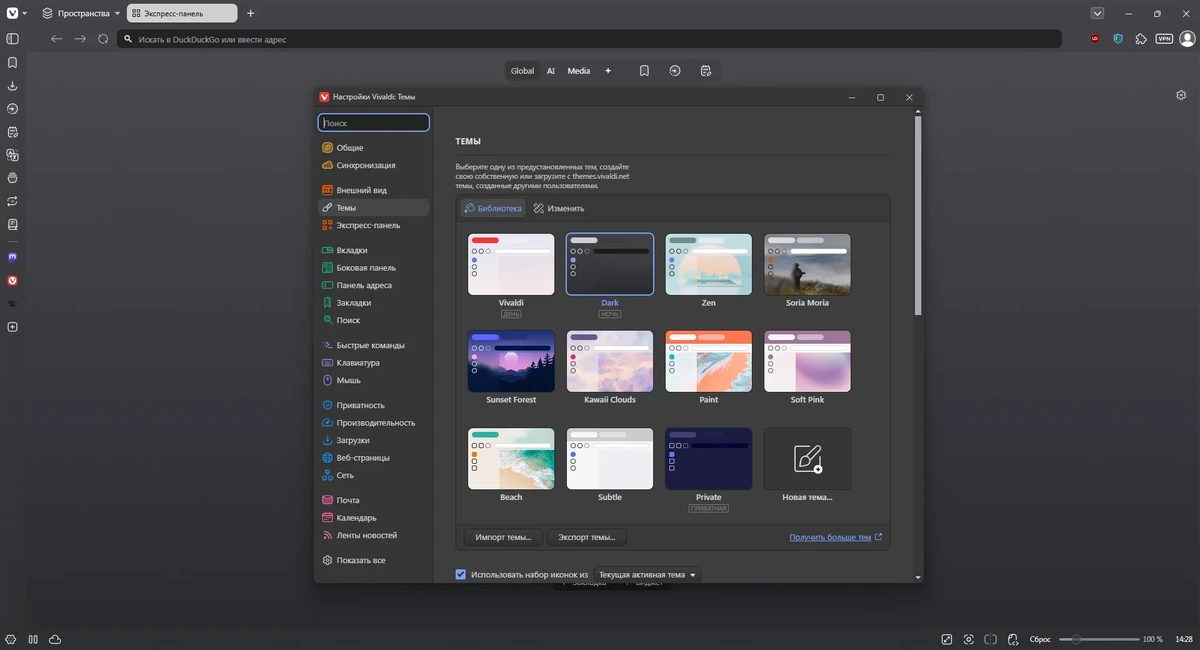Viewport: 1200px width, 650px height.
Task: Click the Импорт темы button
Action: (503, 537)
